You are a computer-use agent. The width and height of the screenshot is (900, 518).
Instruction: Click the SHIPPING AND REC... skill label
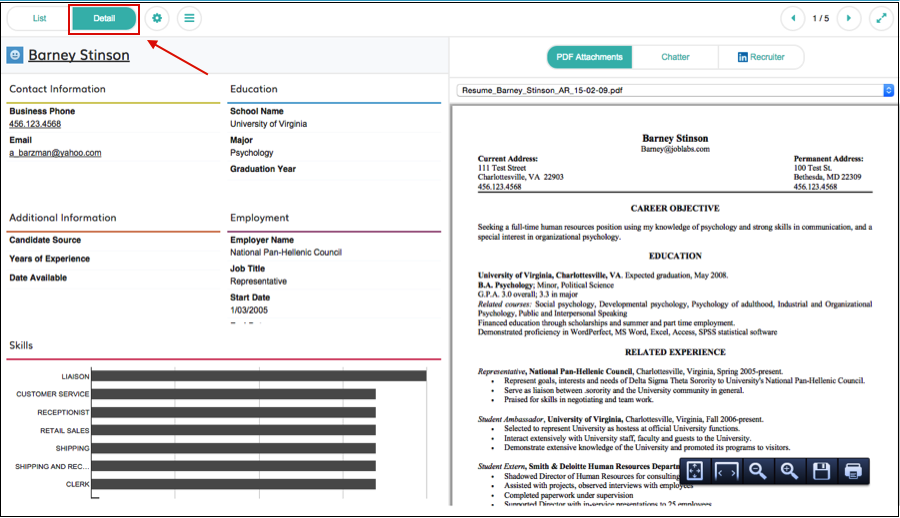[52, 466]
